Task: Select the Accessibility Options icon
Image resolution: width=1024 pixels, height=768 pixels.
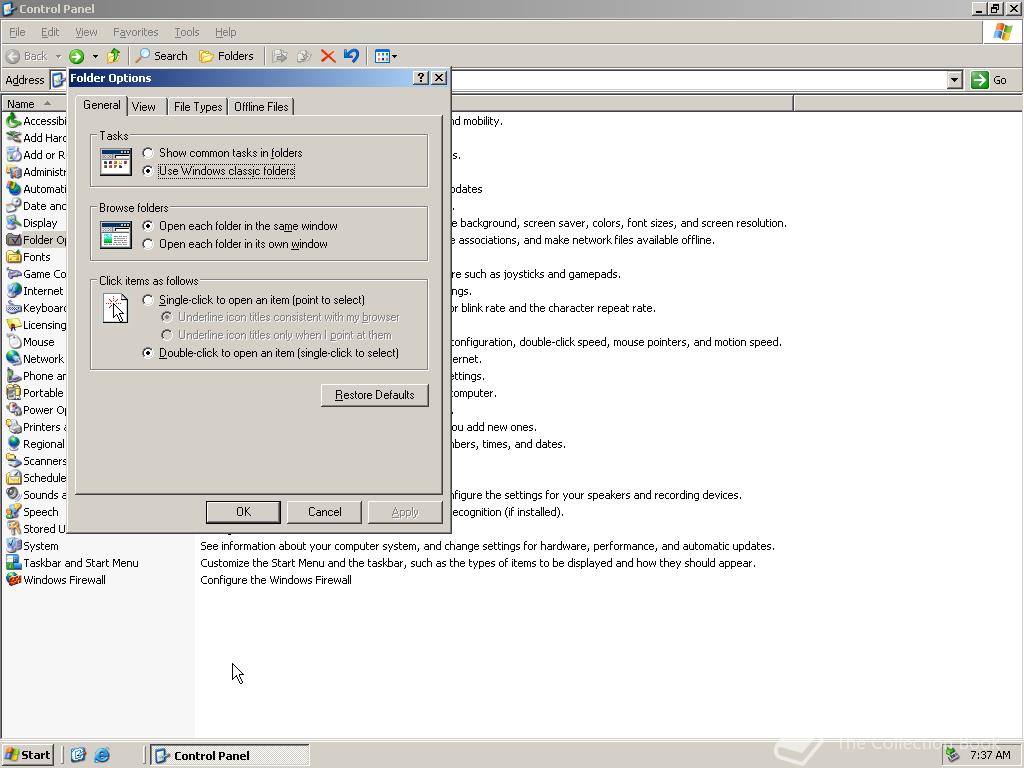Action: coord(14,121)
